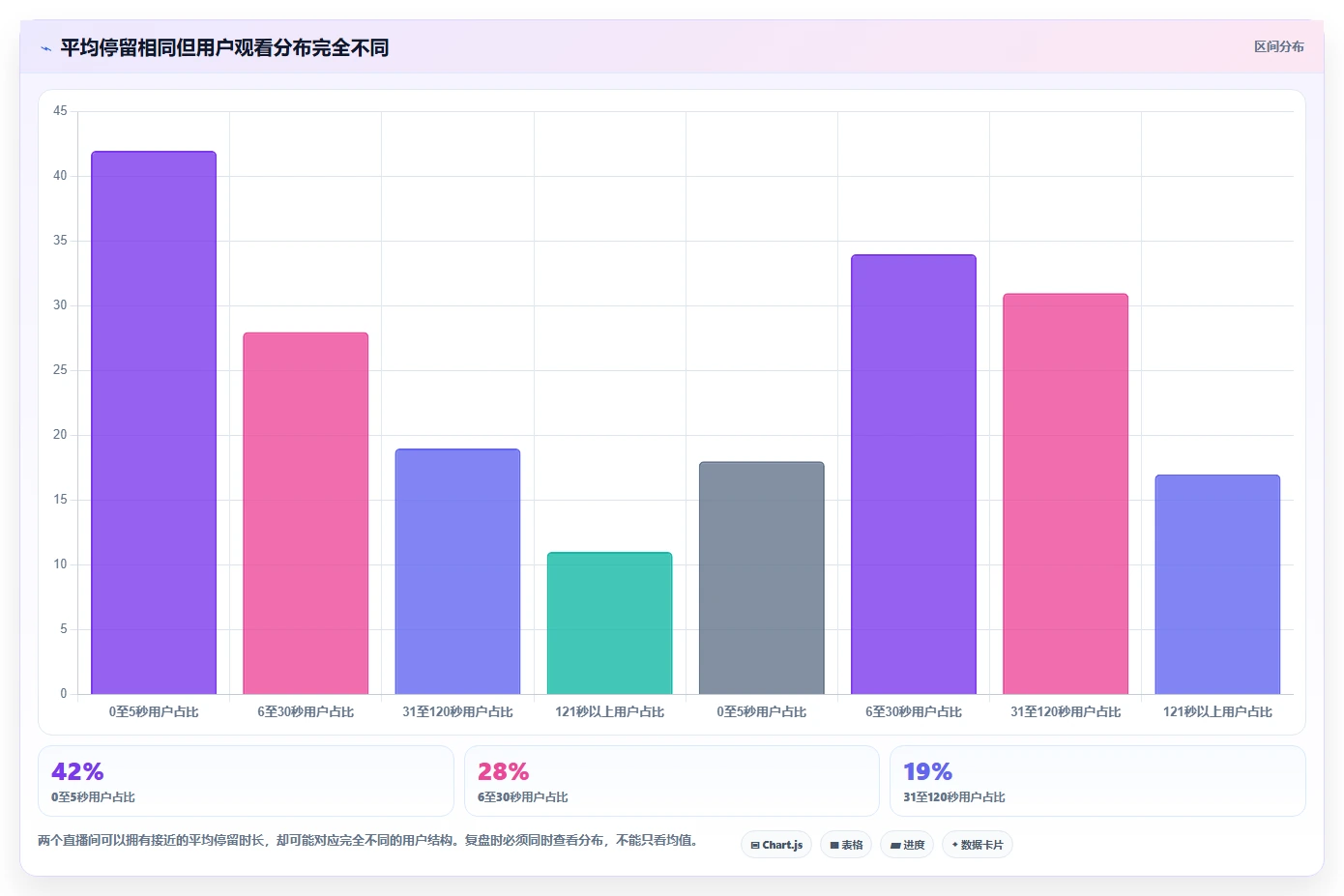1344x896 pixels.
Task: Click the teal 121秒以上 bar
Action: (609, 623)
